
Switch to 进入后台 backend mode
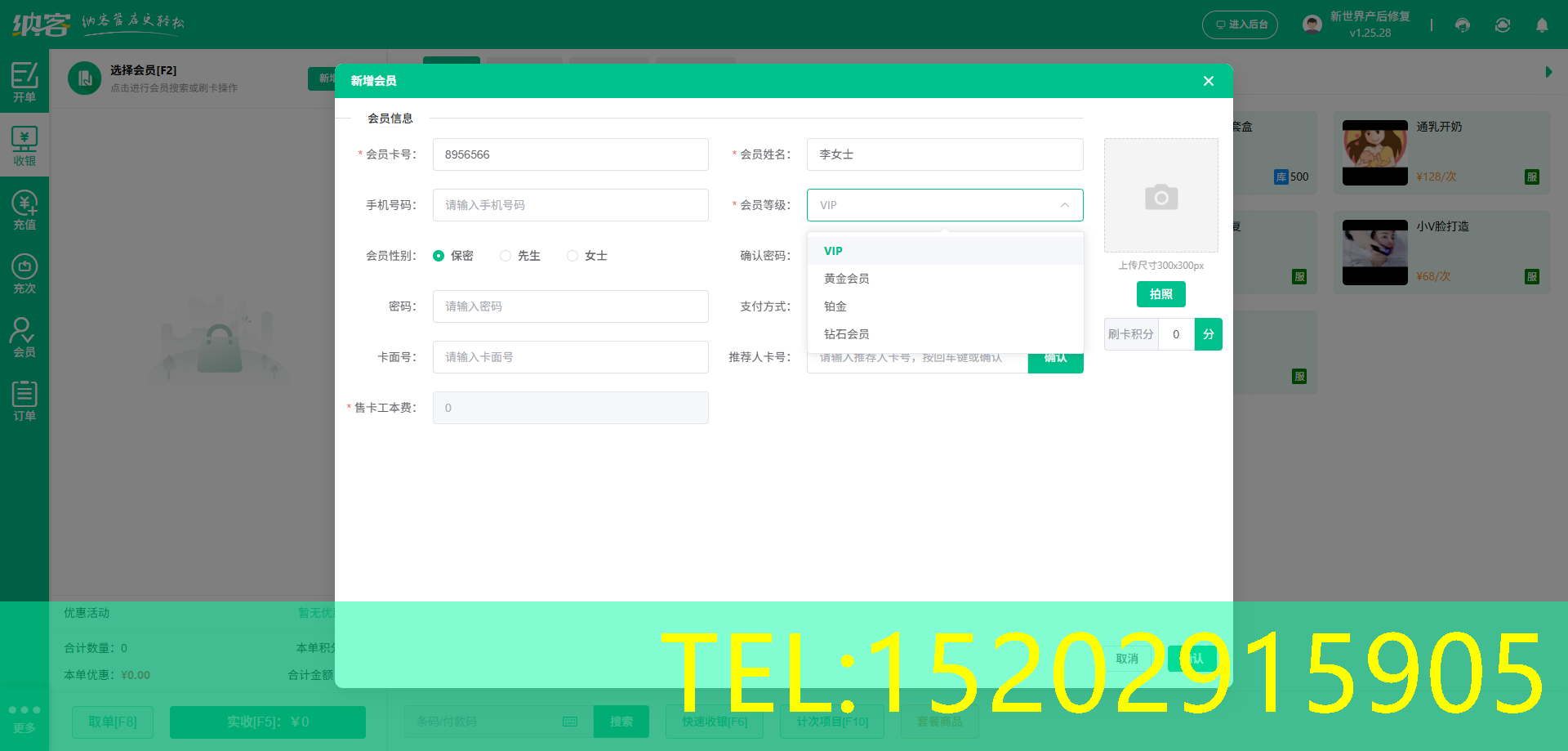point(1240,25)
